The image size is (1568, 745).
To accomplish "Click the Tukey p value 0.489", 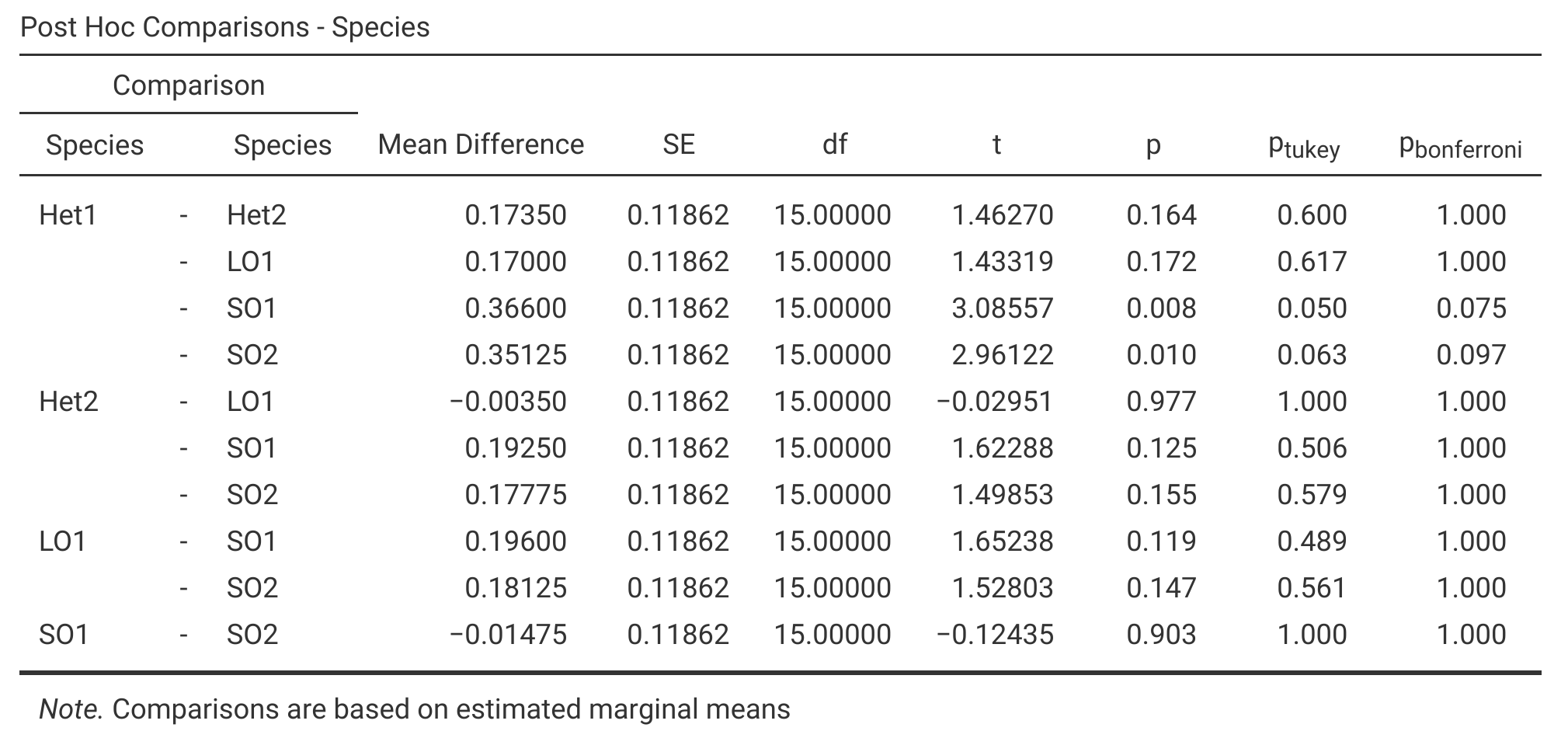I will click(1312, 541).
